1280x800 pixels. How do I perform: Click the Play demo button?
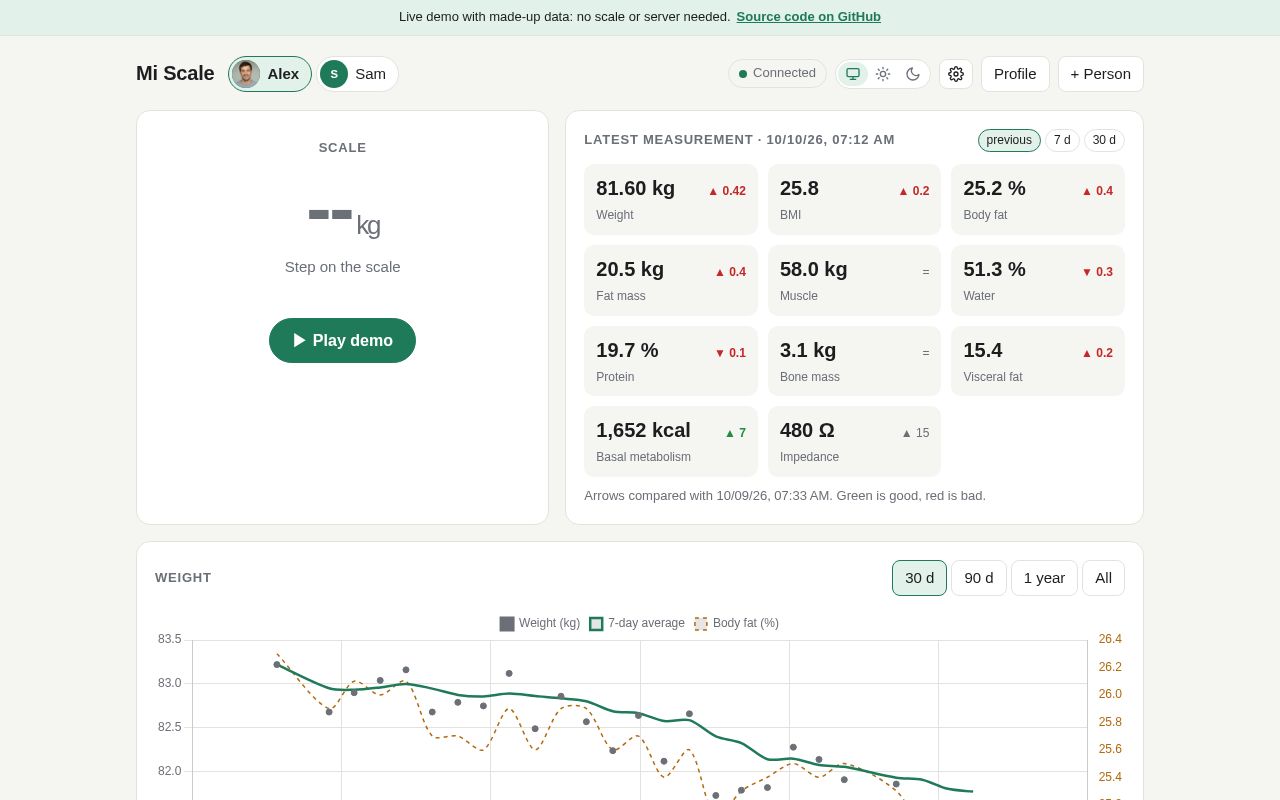point(342,340)
